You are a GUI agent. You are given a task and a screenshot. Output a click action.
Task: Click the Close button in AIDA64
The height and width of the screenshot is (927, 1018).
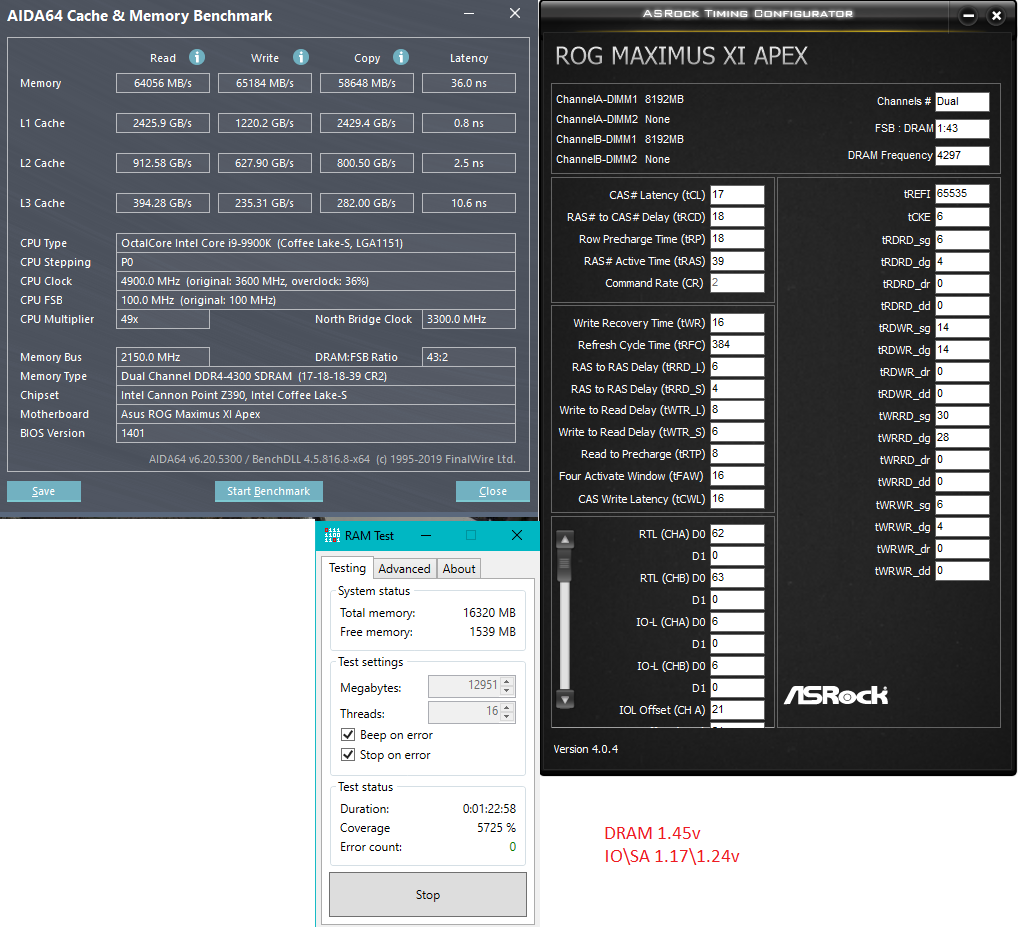pyautogui.click(x=492, y=491)
